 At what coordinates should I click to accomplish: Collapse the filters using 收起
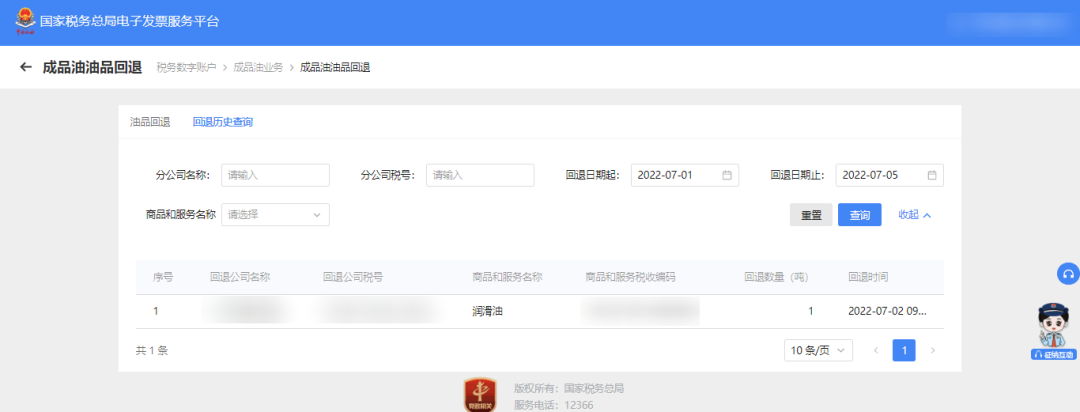point(914,214)
